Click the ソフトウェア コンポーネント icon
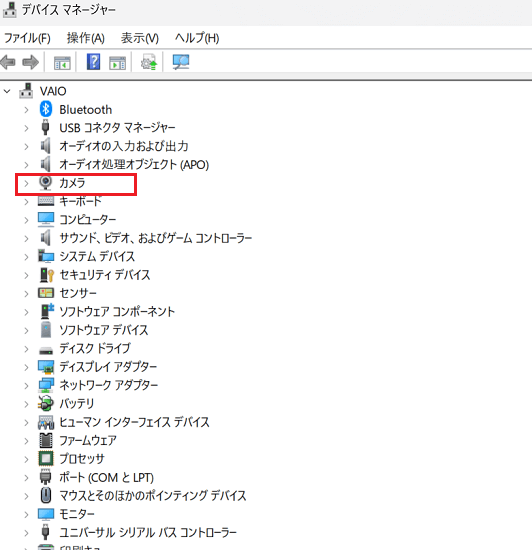Image resolution: width=532 pixels, height=550 pixels. (x=47, y=311)
